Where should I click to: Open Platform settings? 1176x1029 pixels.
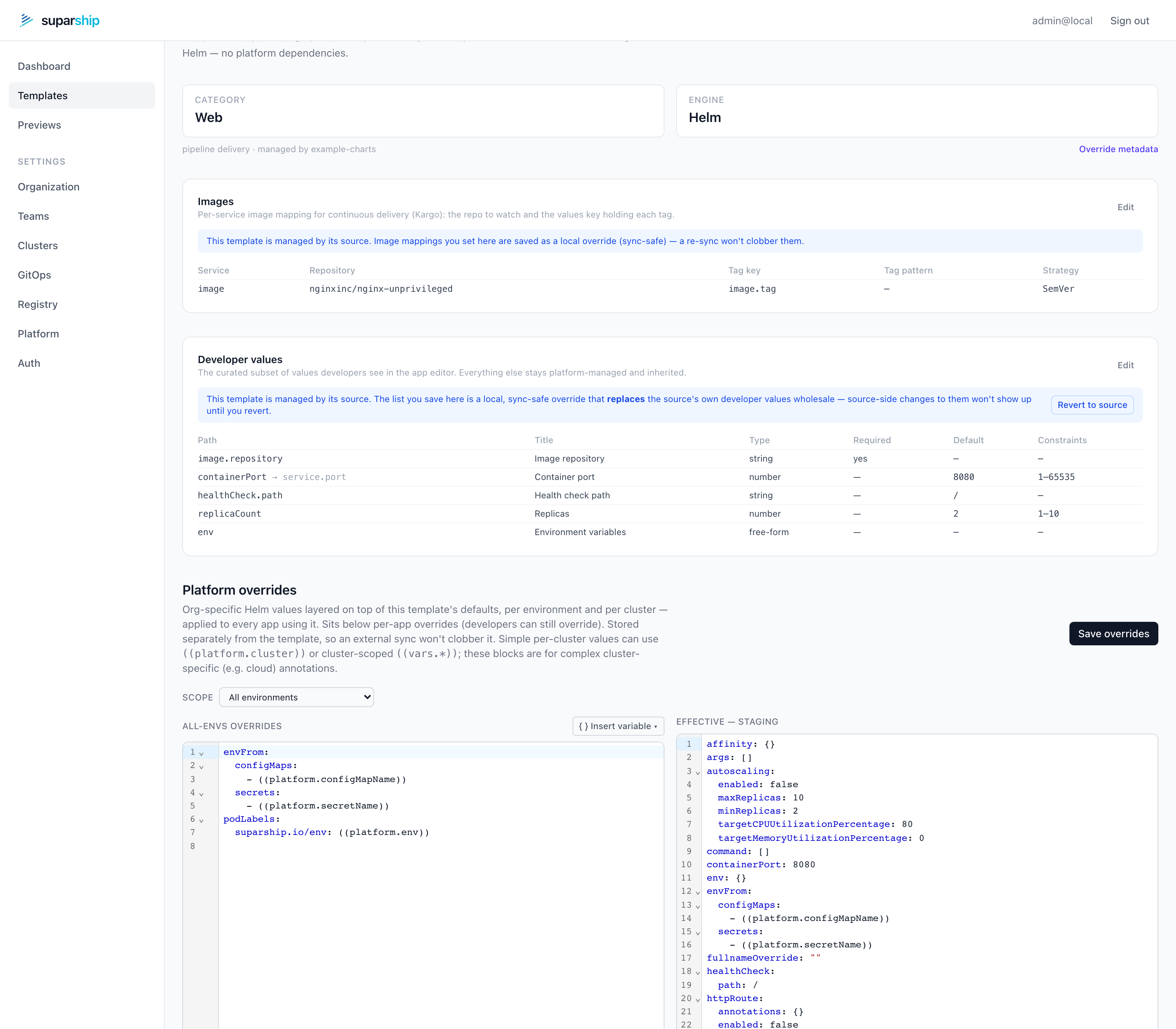click(x=82, y=334)
